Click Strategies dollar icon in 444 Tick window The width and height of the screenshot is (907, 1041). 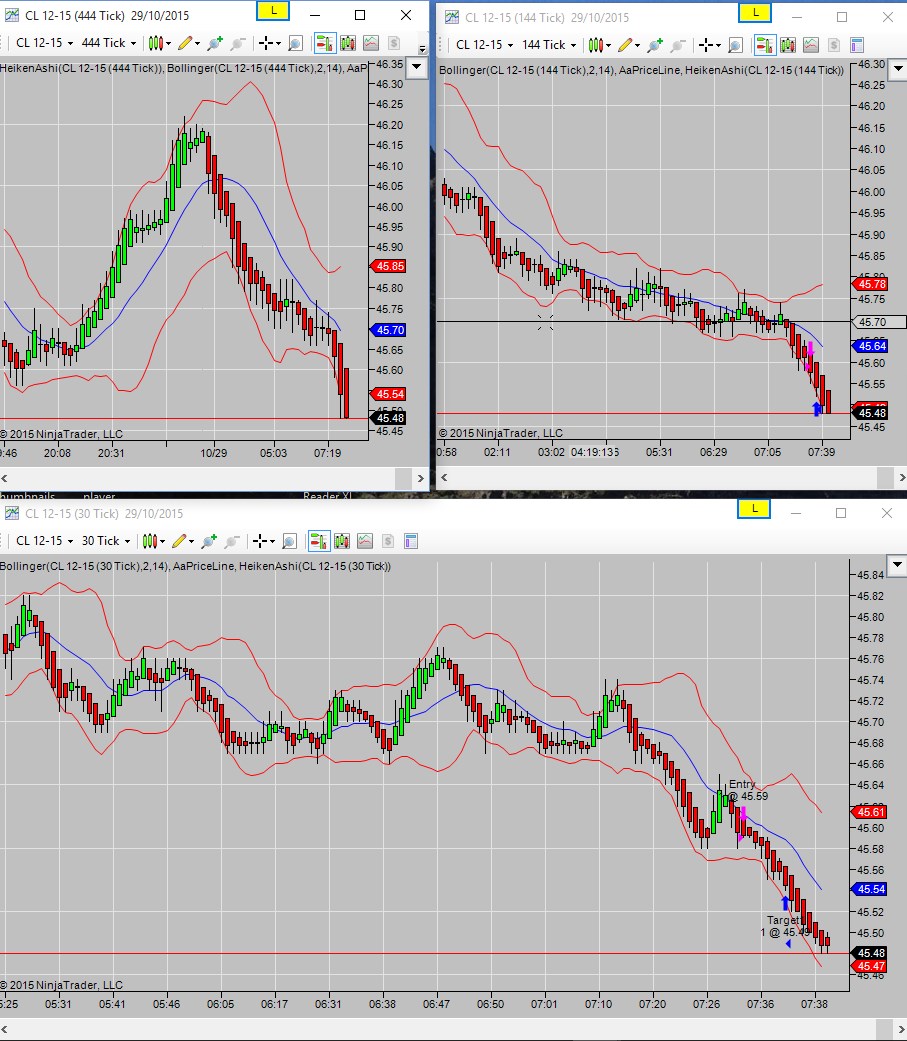[394, 43]
